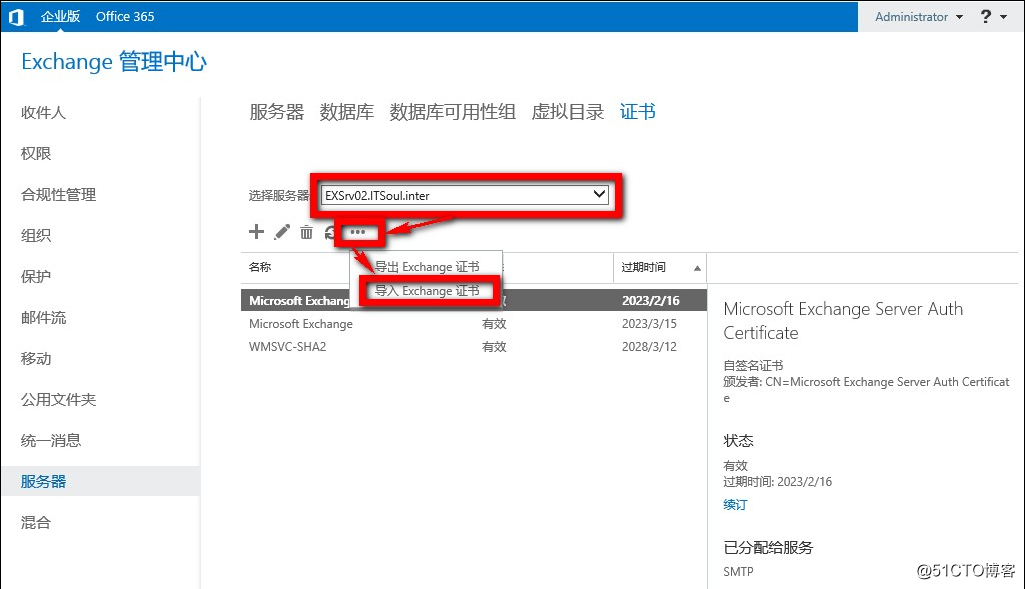Open 权限 in left navigation

(x=36, y=154)
